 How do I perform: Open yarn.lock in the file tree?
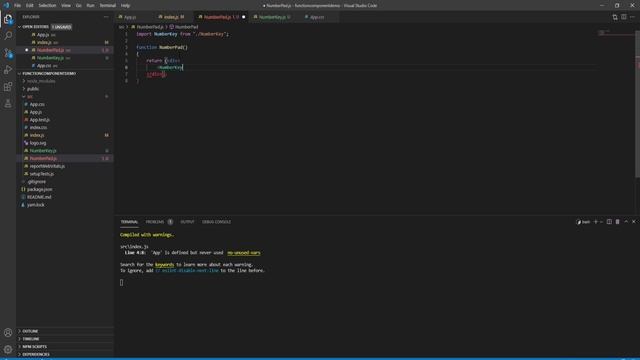point(36,205)
